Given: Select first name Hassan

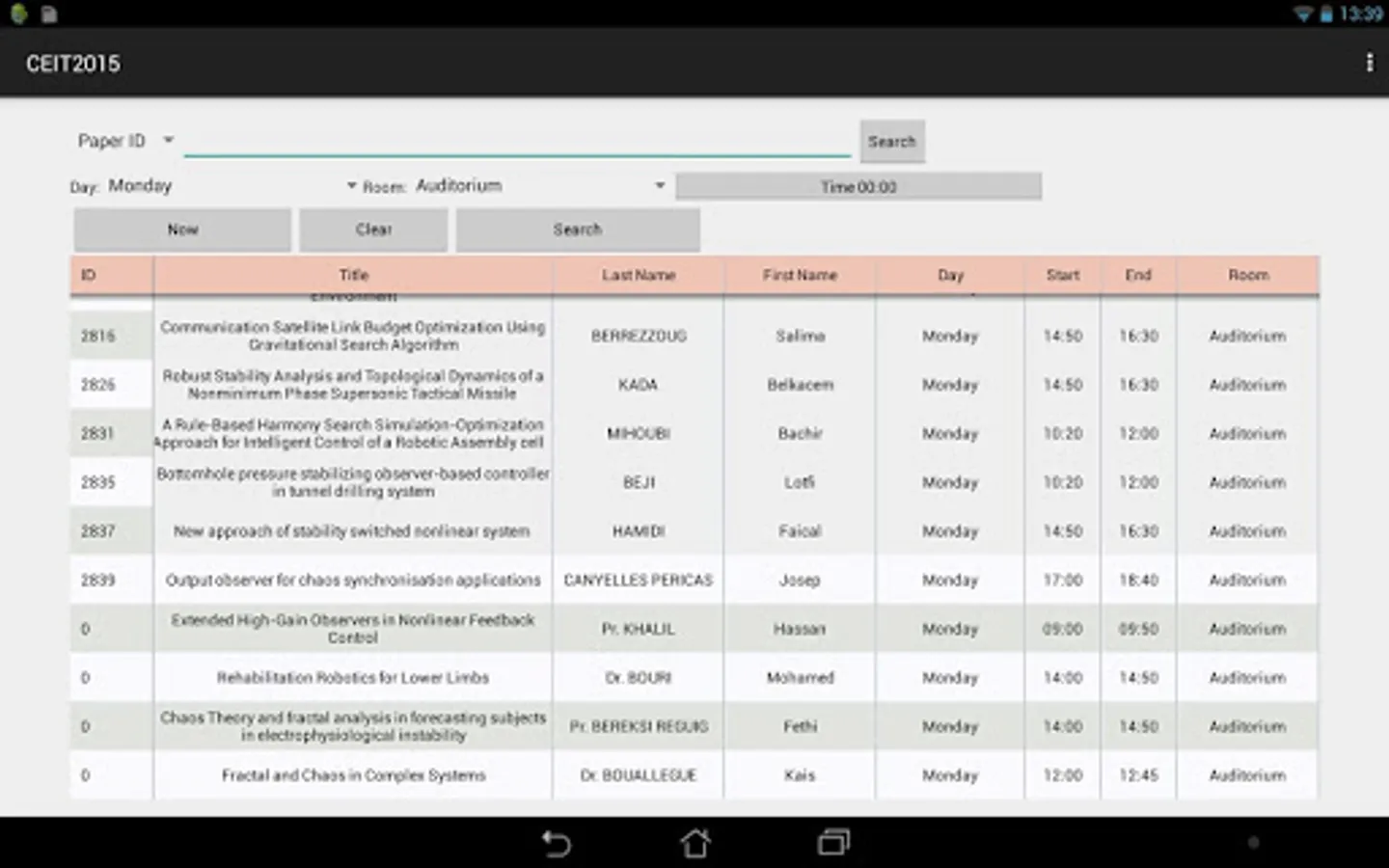Looking at the screenshot, I should click(x=800, y=629).
